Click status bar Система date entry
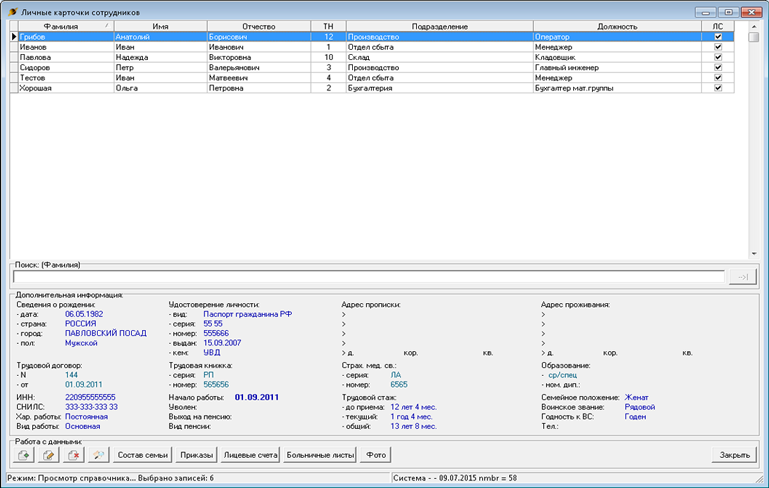 tap(455, 478)
